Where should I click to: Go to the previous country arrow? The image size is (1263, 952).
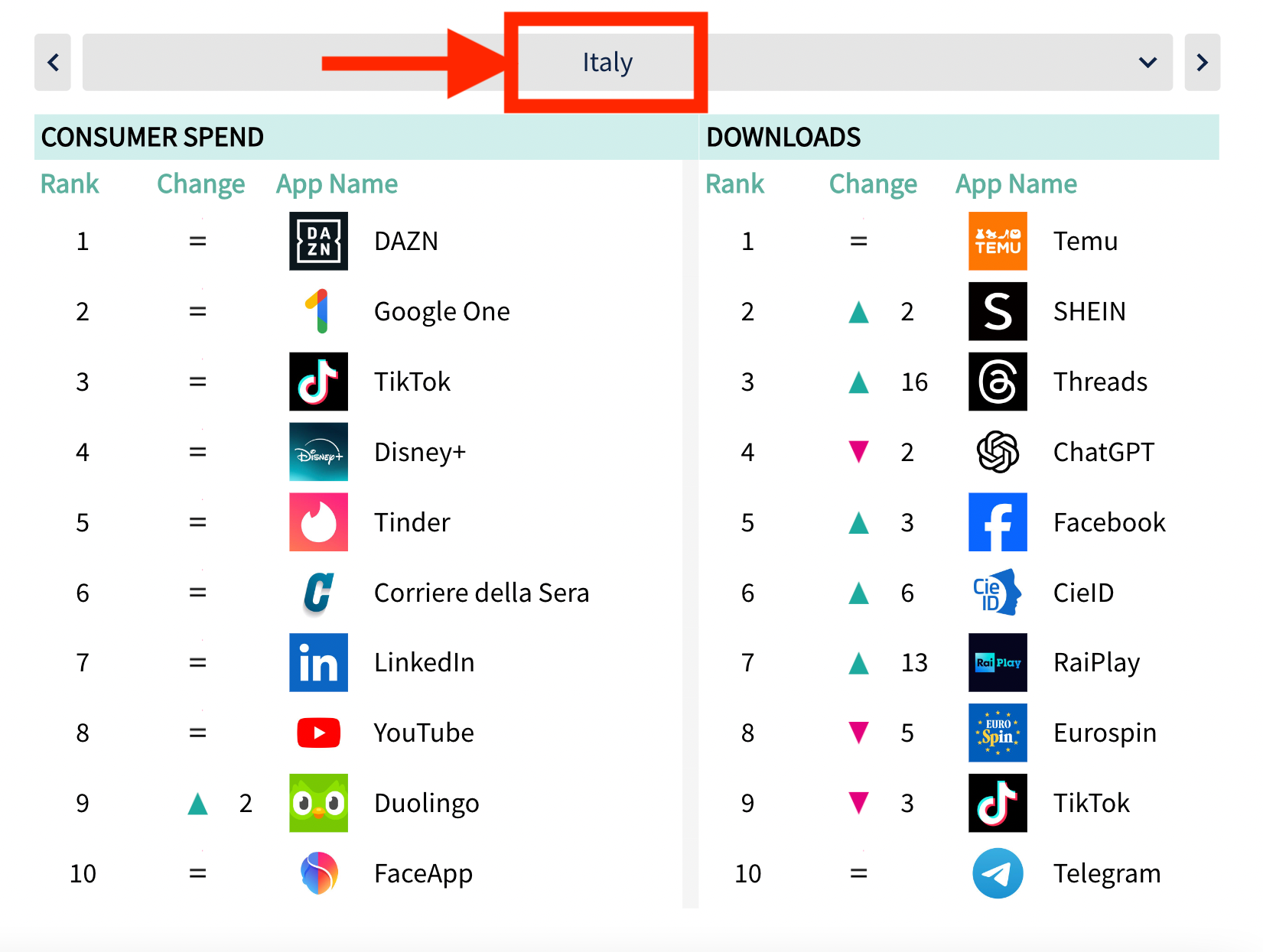(x=53, y=62)
